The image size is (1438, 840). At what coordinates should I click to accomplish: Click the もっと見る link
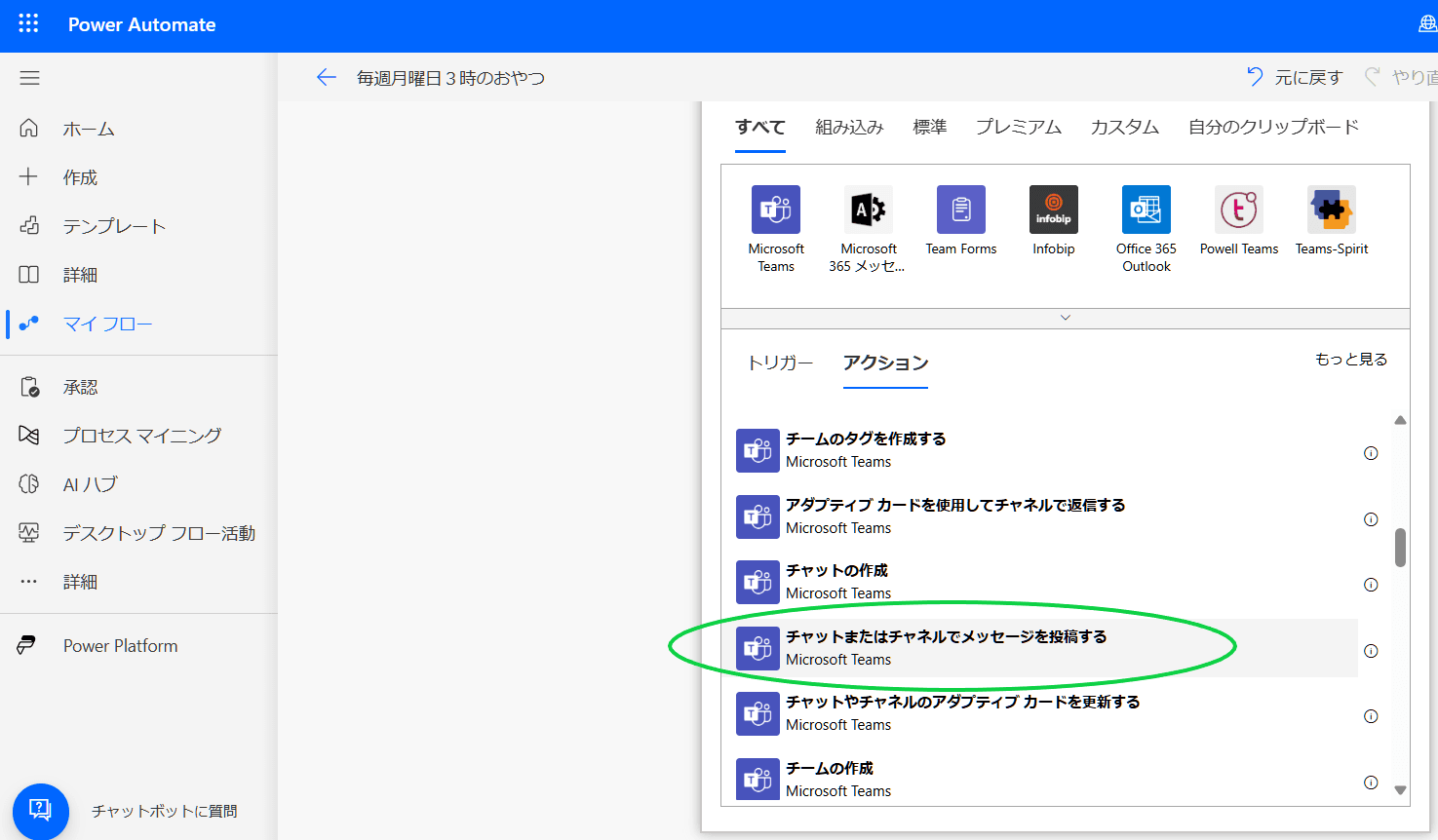point(1350,359)
